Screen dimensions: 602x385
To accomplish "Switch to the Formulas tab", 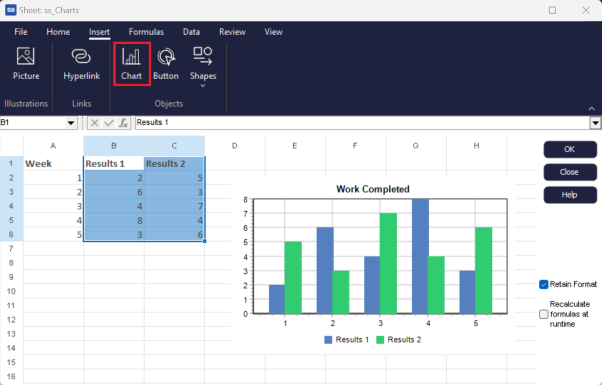I will (x=146, y=32).
